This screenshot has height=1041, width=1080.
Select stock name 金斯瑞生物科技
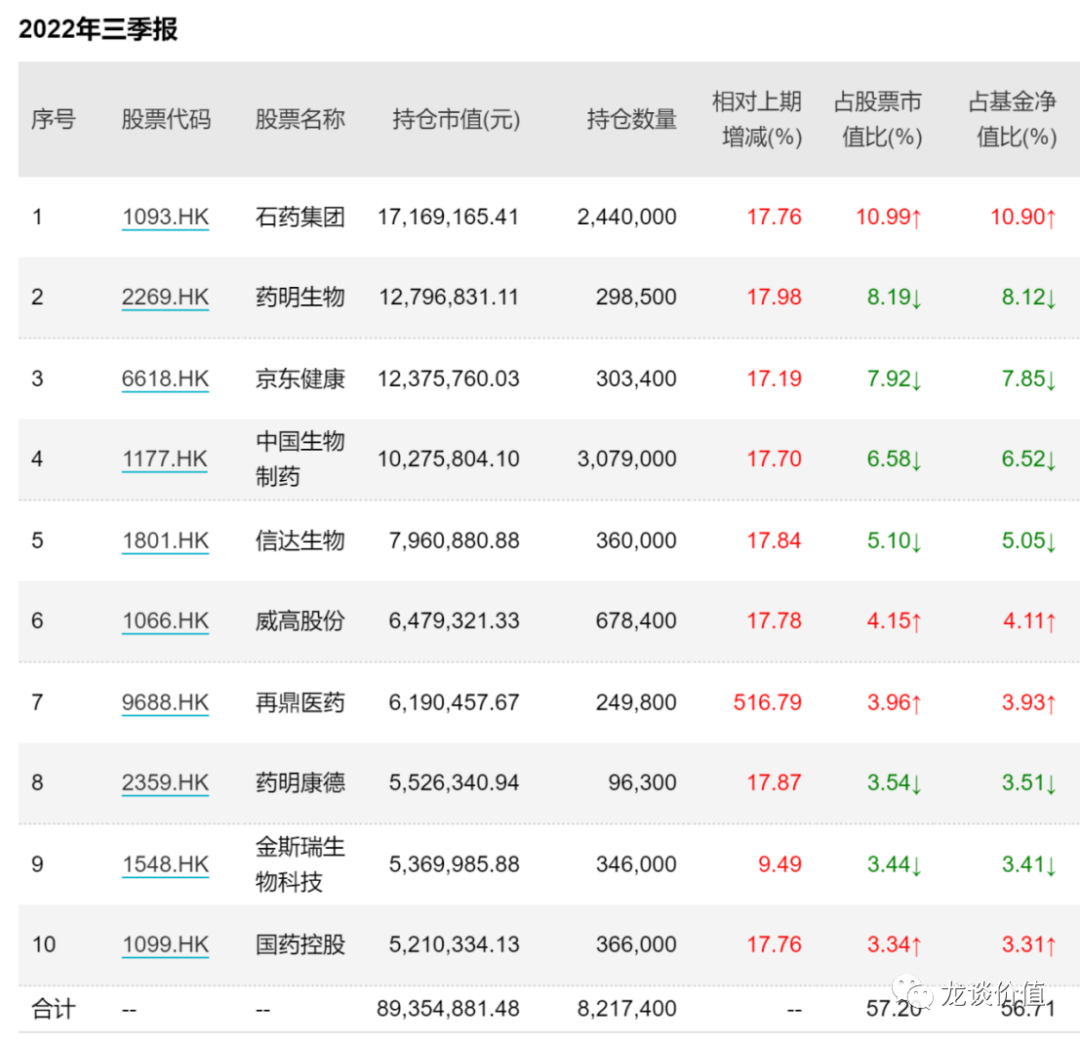pos(300,864)
